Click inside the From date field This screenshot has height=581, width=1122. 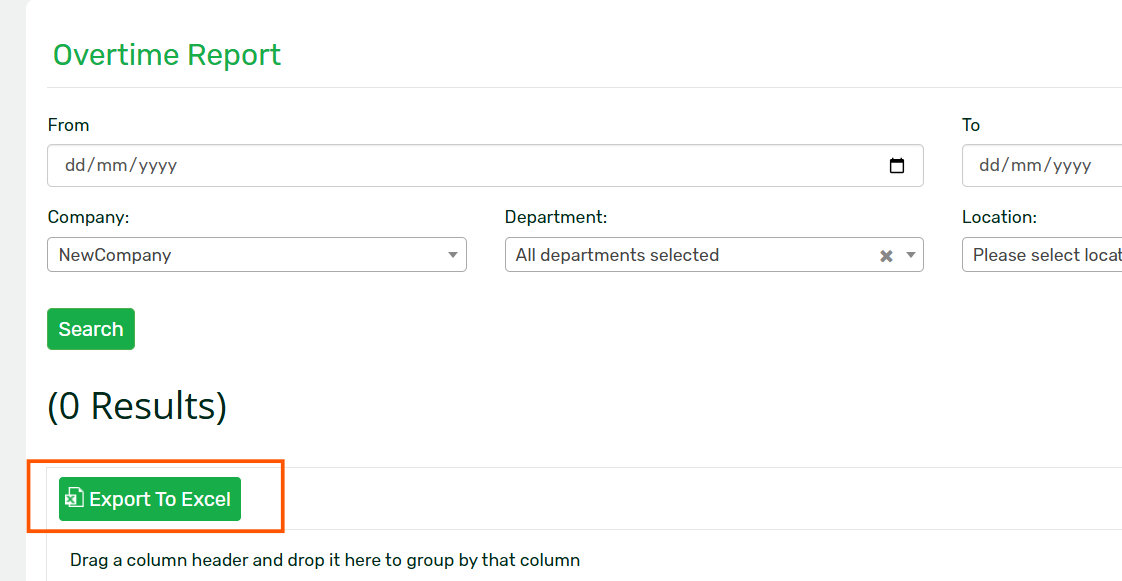tap(400, 165)
